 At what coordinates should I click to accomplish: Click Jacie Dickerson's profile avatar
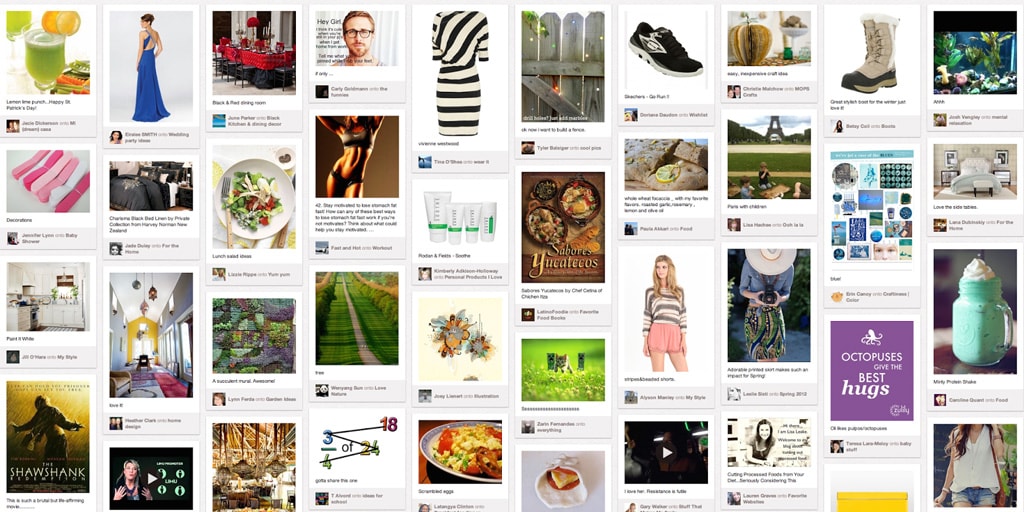click(x=12, y=126)
